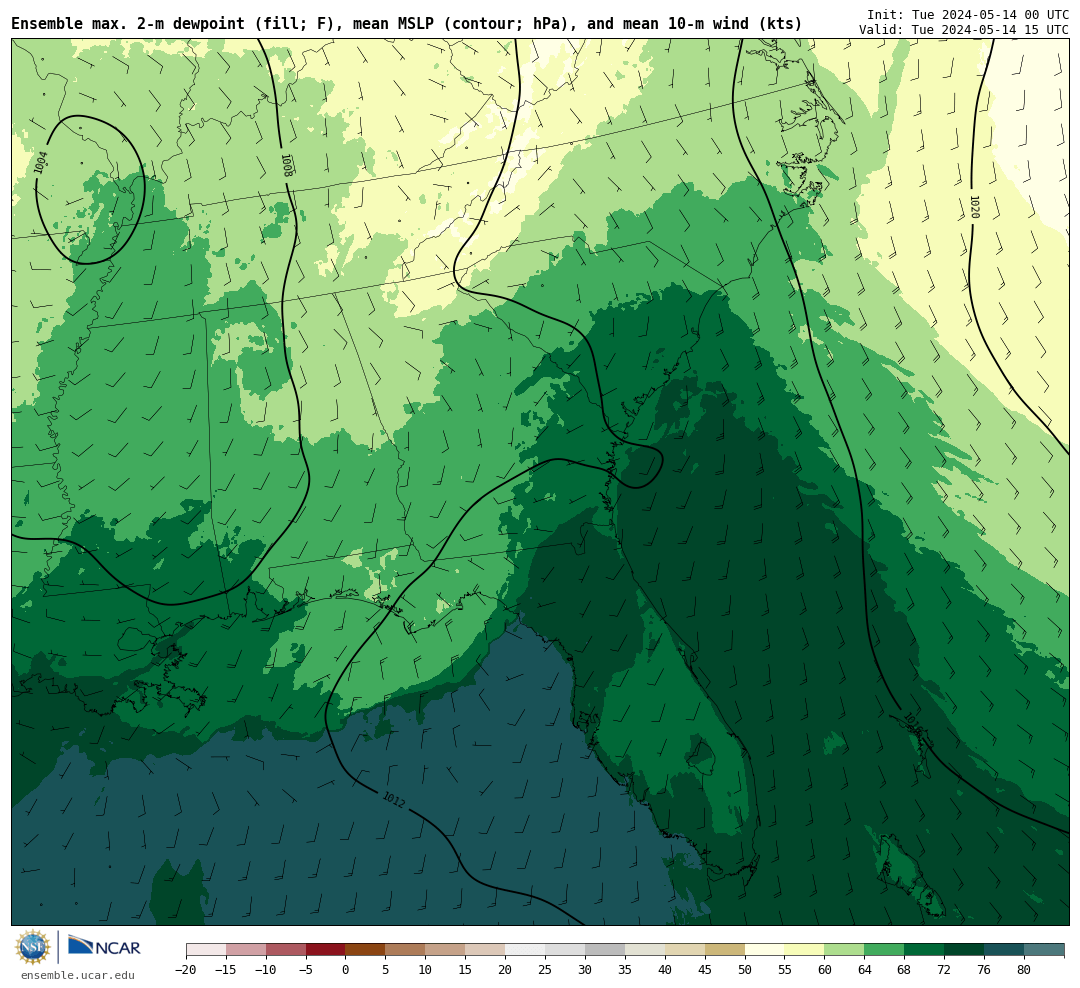Pick the brown swatch between 0 and 5

click(366, 950)
